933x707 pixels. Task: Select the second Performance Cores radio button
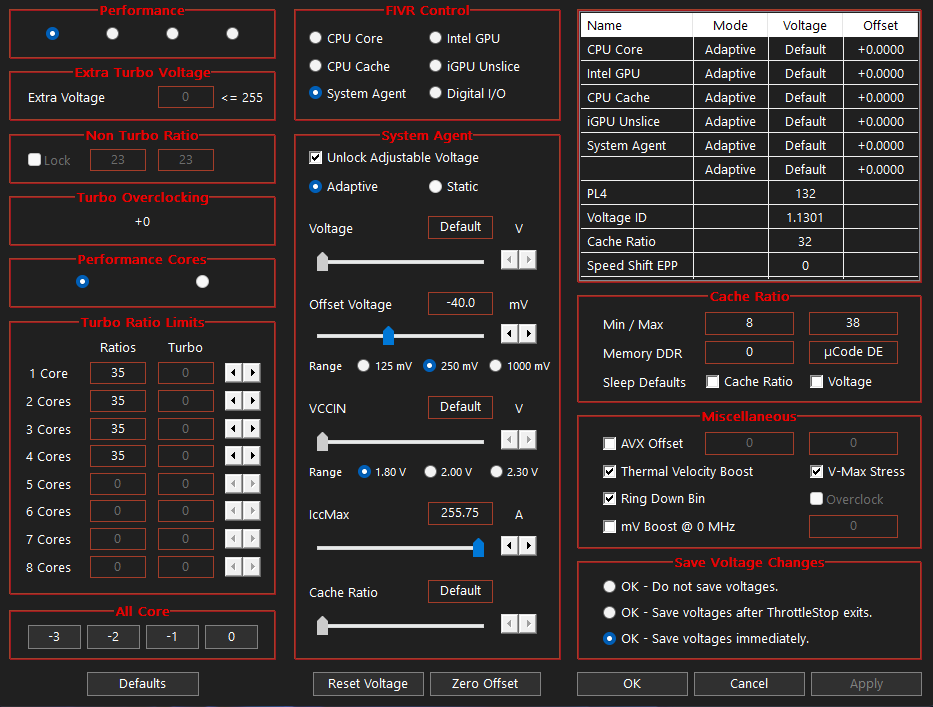[202, 281]
